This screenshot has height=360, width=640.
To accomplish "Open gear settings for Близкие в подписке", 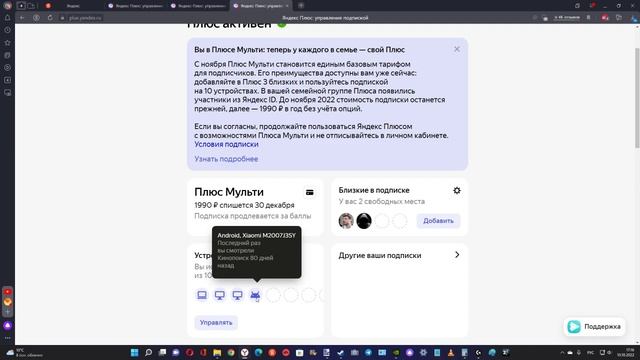I will pyautogui.click(x=457, y=190).
